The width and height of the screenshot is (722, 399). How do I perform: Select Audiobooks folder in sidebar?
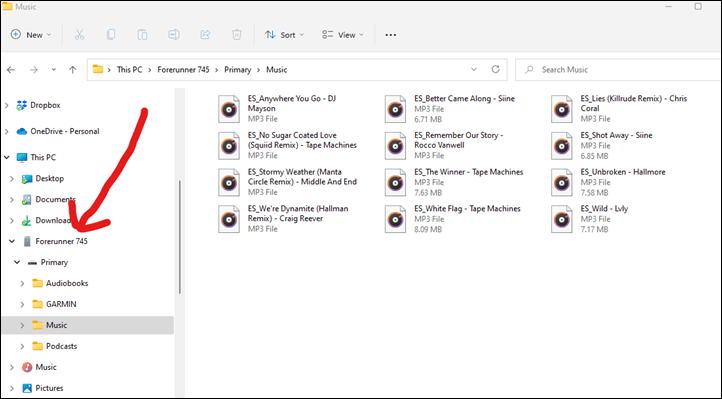pos(67,283)
